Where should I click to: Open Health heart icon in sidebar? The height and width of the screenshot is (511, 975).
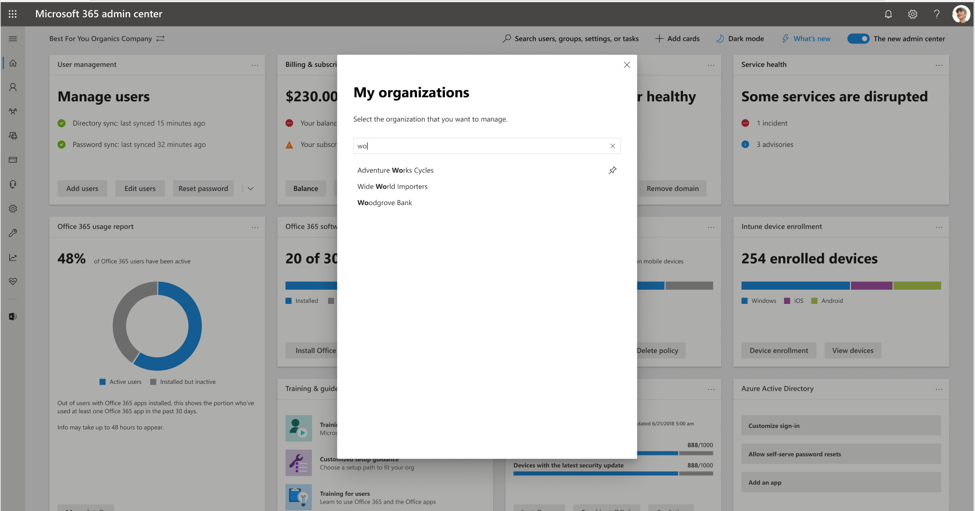12,282
